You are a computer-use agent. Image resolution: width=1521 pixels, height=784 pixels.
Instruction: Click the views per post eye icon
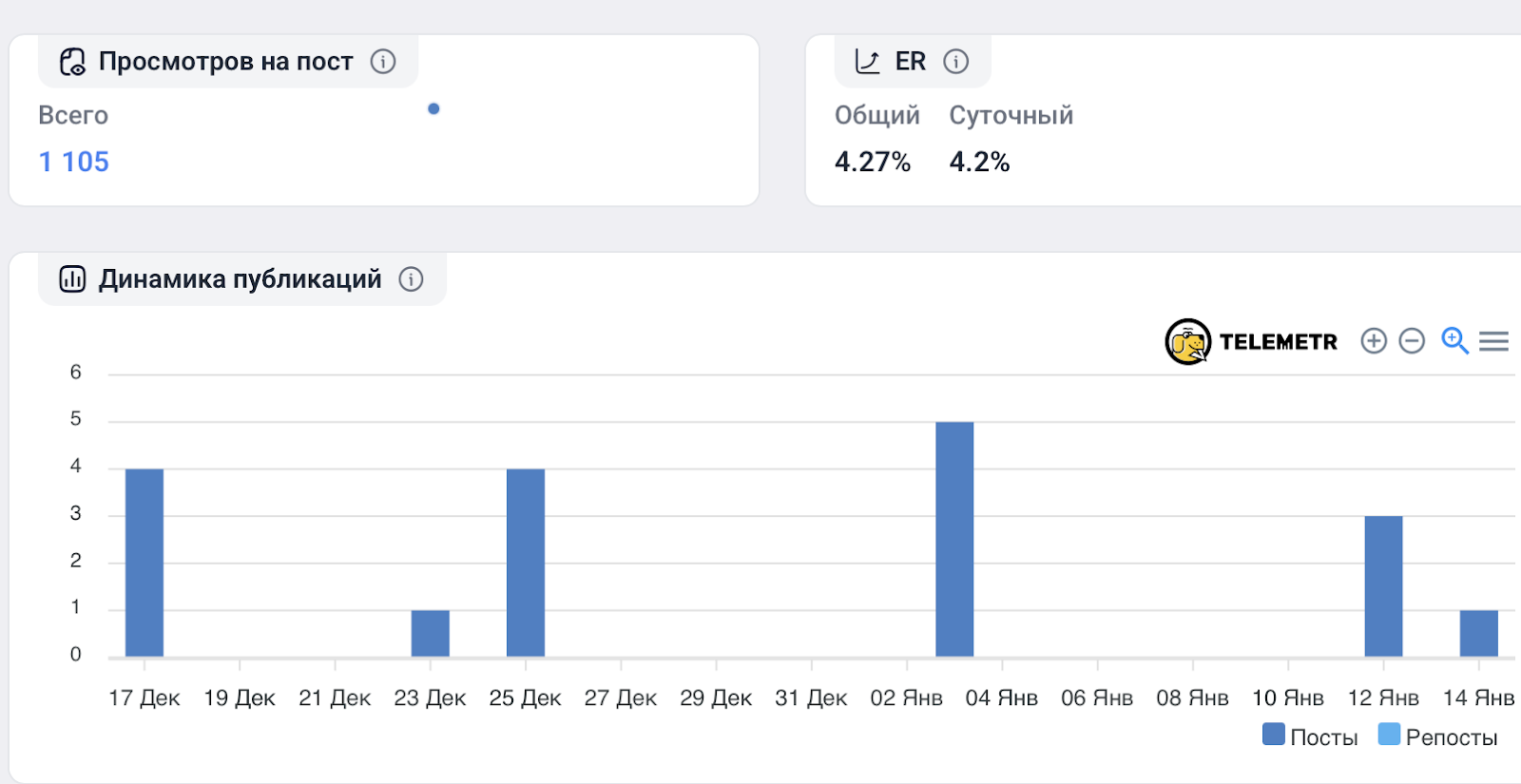pyautogui.click(x=72, y=62)
